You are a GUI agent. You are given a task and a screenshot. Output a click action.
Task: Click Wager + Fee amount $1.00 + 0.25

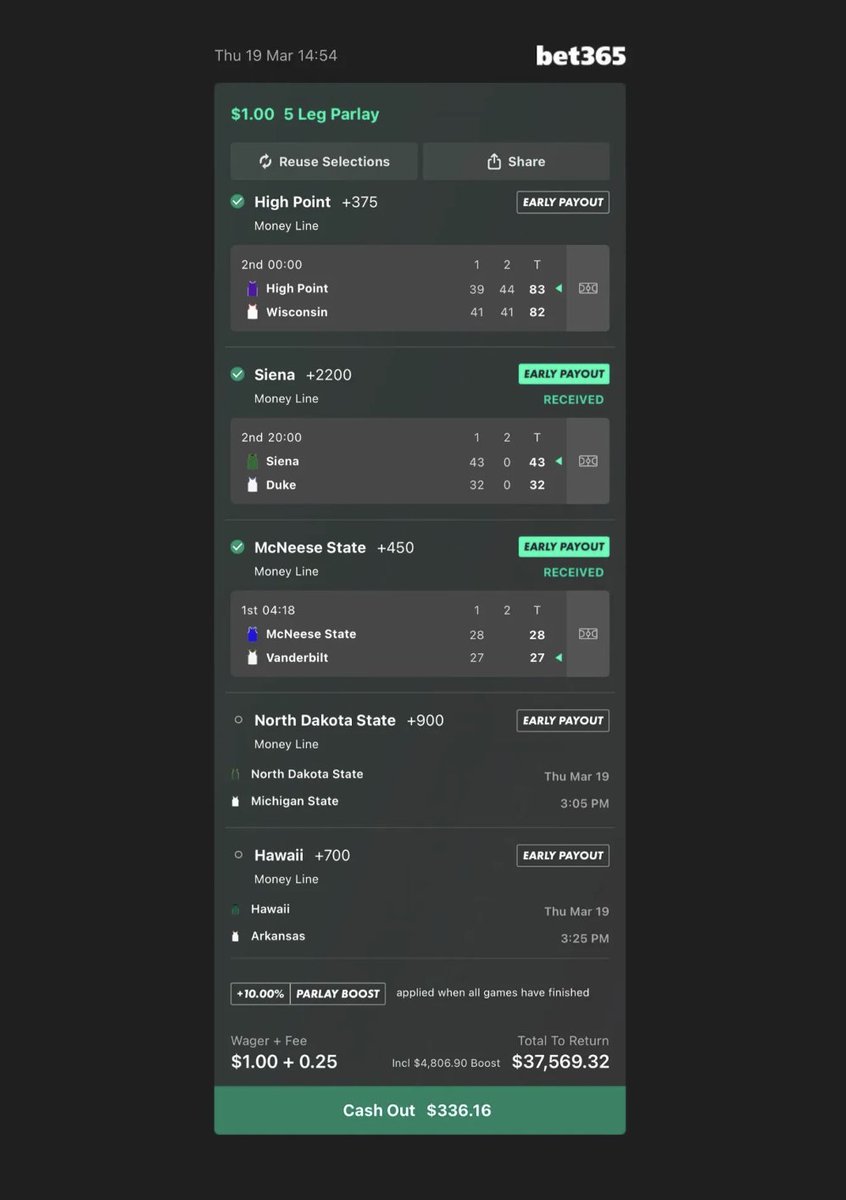(284, 1061)
